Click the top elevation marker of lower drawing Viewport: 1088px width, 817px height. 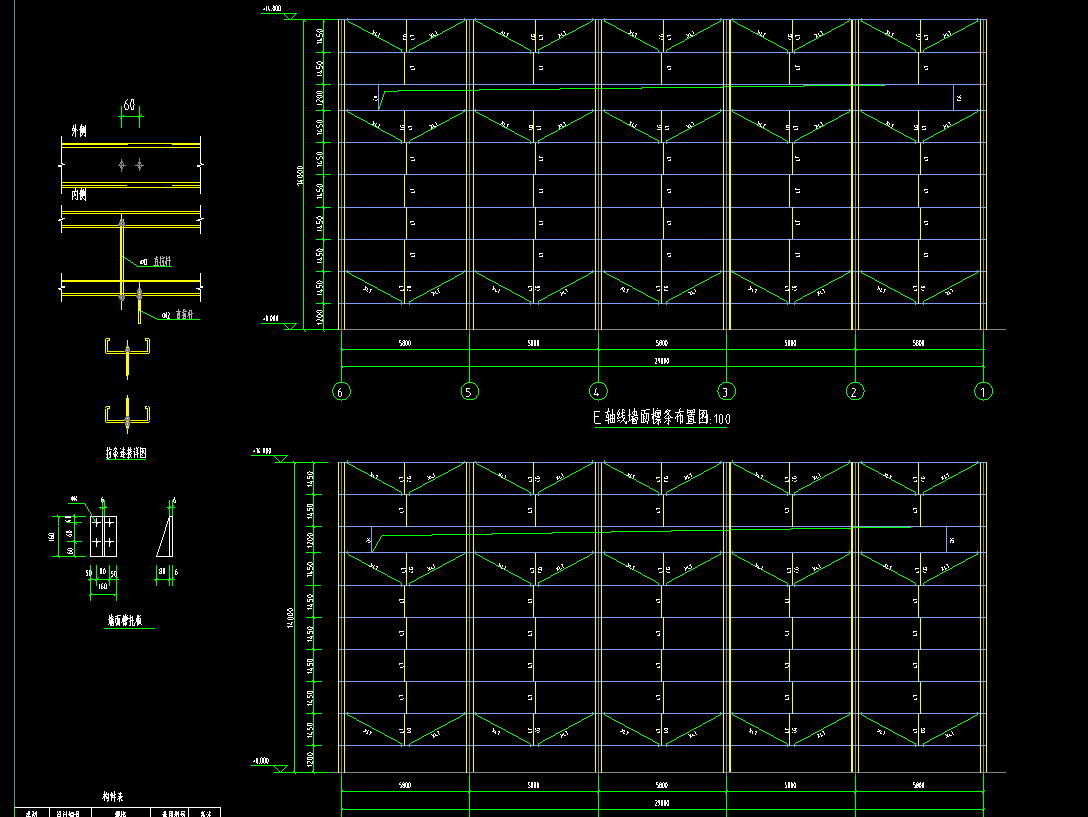coord(263,452)
